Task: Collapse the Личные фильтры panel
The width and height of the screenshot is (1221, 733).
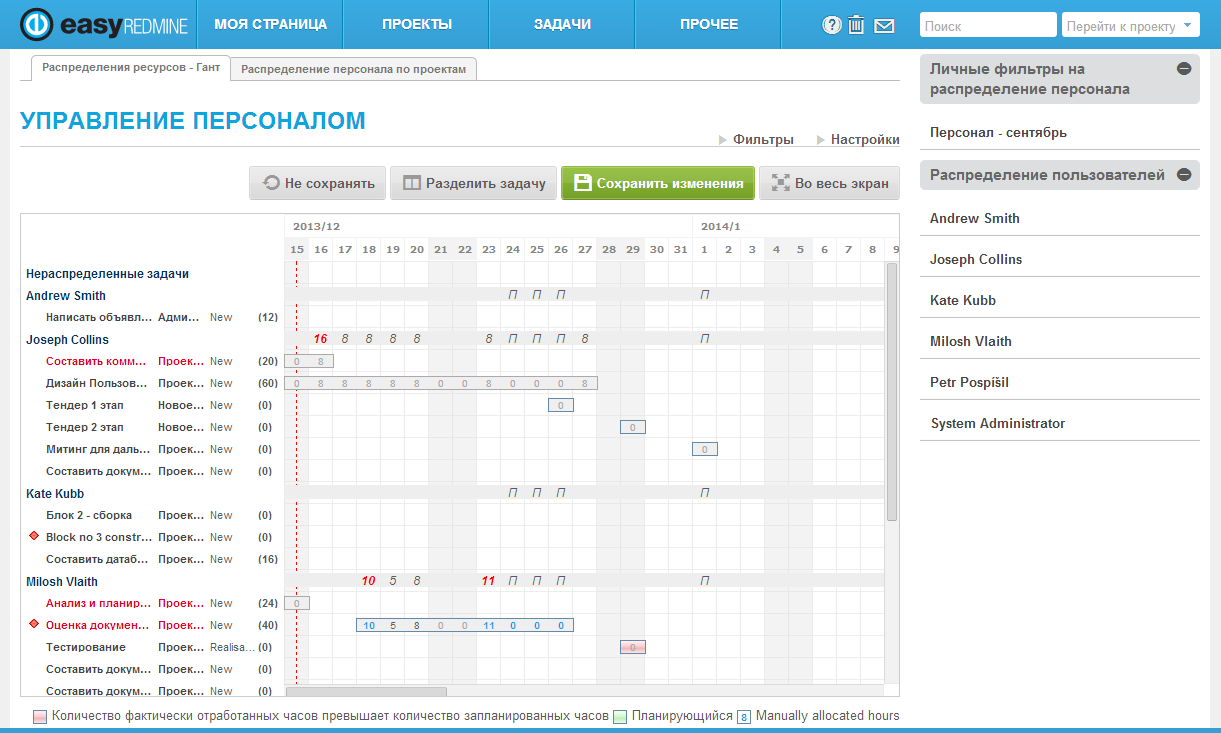Action: pos(1182,68)
